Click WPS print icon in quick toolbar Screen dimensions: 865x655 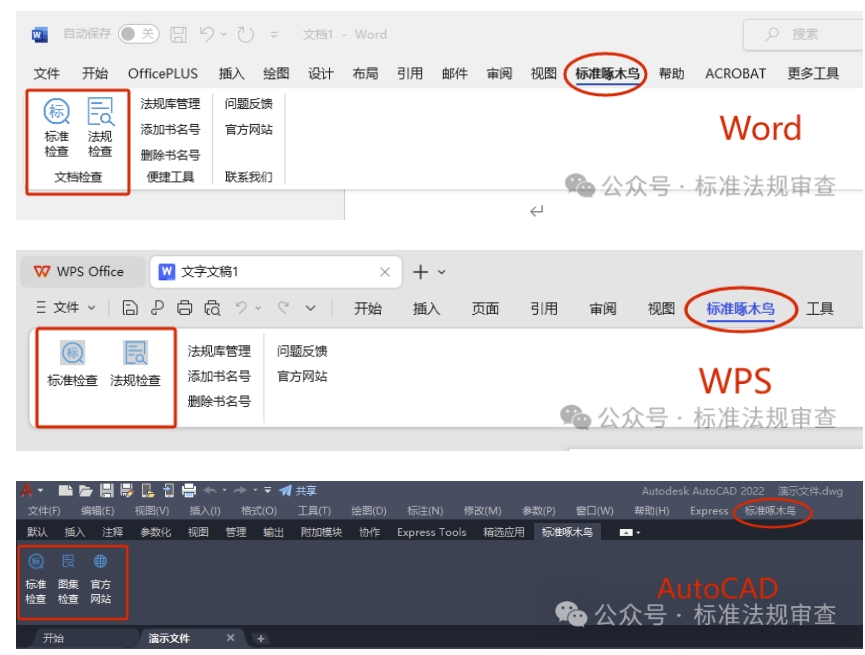coord(185,308)
